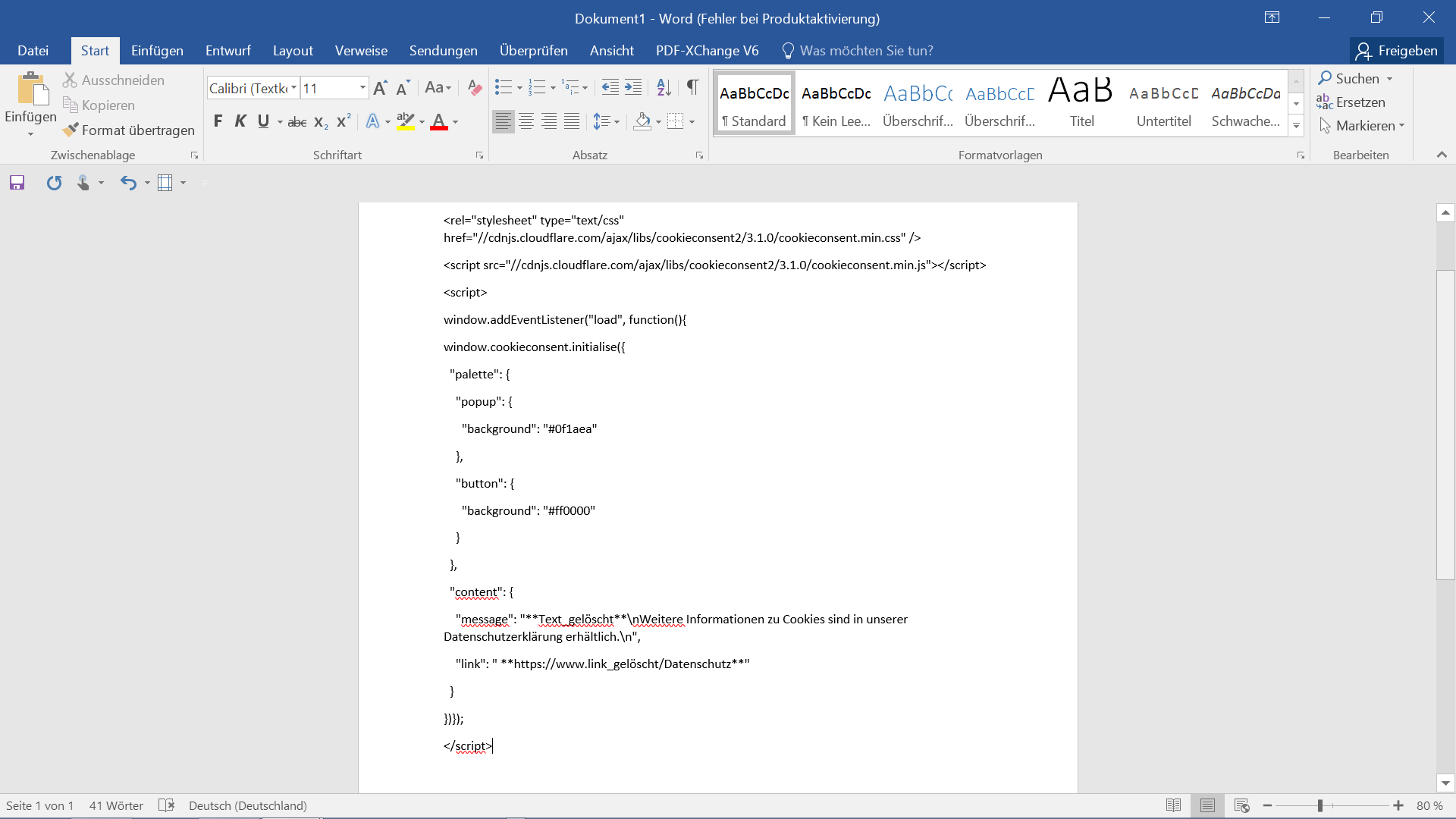Open the font name dropdown

tap(294, 88)
